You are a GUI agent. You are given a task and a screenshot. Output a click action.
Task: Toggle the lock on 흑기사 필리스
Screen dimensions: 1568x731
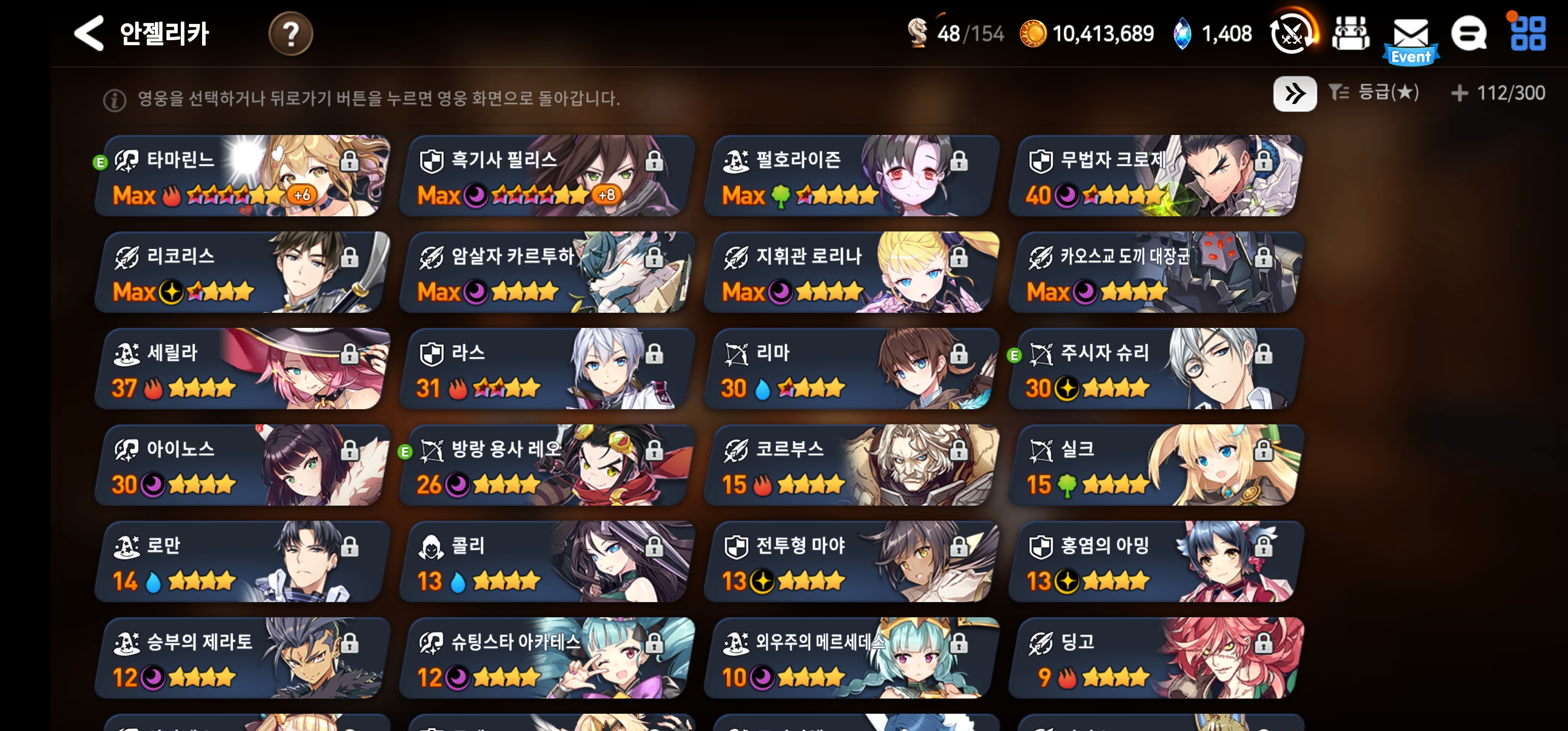[655, 161]
